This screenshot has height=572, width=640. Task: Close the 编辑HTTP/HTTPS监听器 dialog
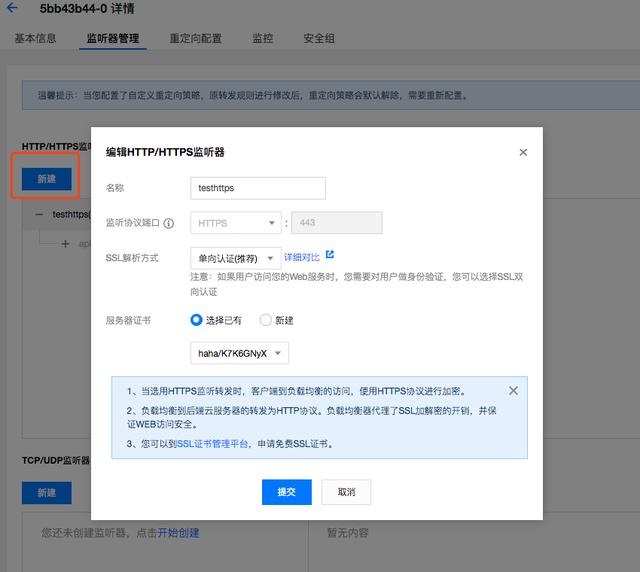tap(522, 153)
